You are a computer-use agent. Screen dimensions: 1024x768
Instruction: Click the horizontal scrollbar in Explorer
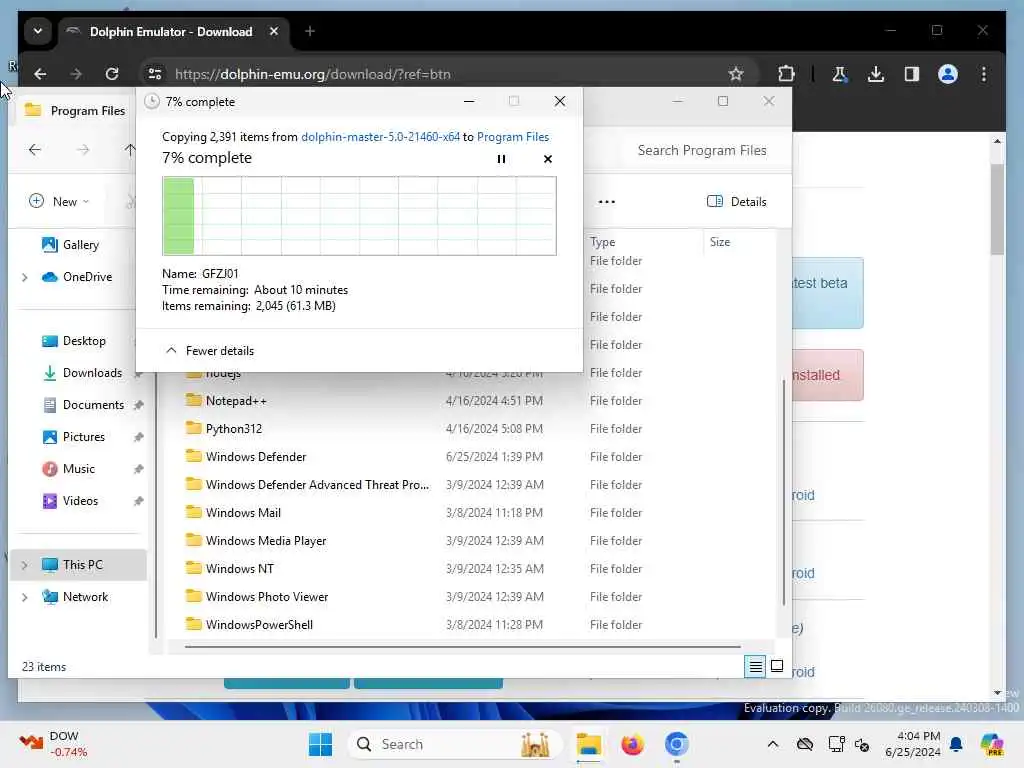point(462,647)
